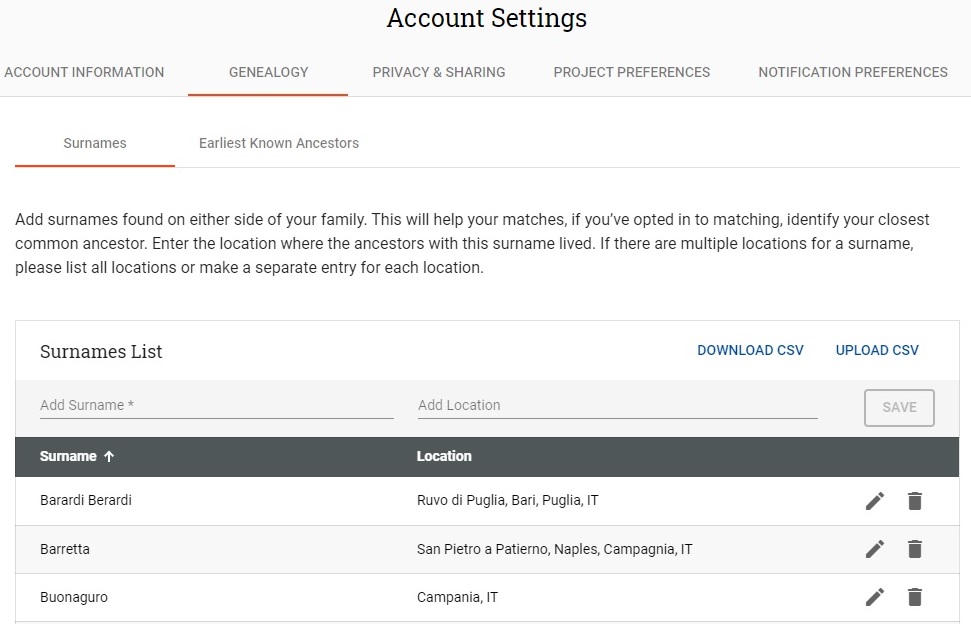Edit the Barretta surname row
Viewport: 971px width, 630px height.
point(874,549)
